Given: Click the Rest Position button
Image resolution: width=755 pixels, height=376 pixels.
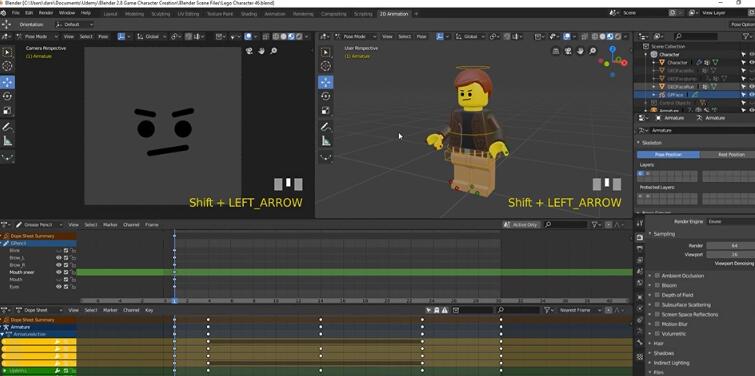Looking at the screenshot, I should pos(731,155).
